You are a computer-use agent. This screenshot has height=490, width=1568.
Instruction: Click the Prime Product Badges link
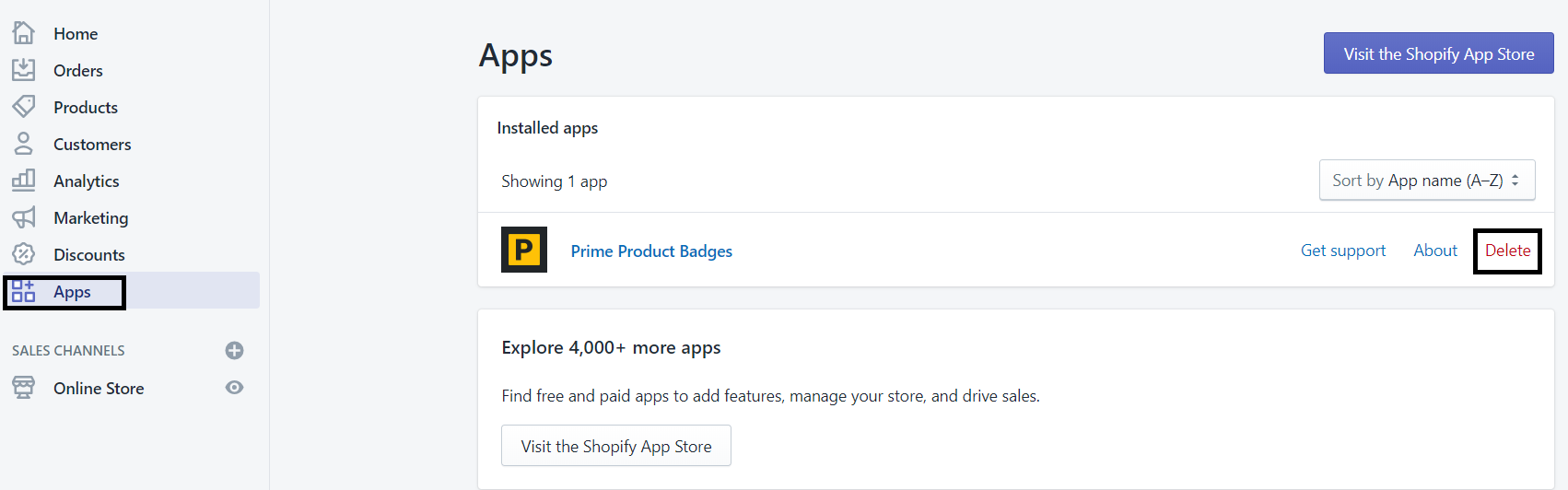pyautogui.click(x=651, y=251)
